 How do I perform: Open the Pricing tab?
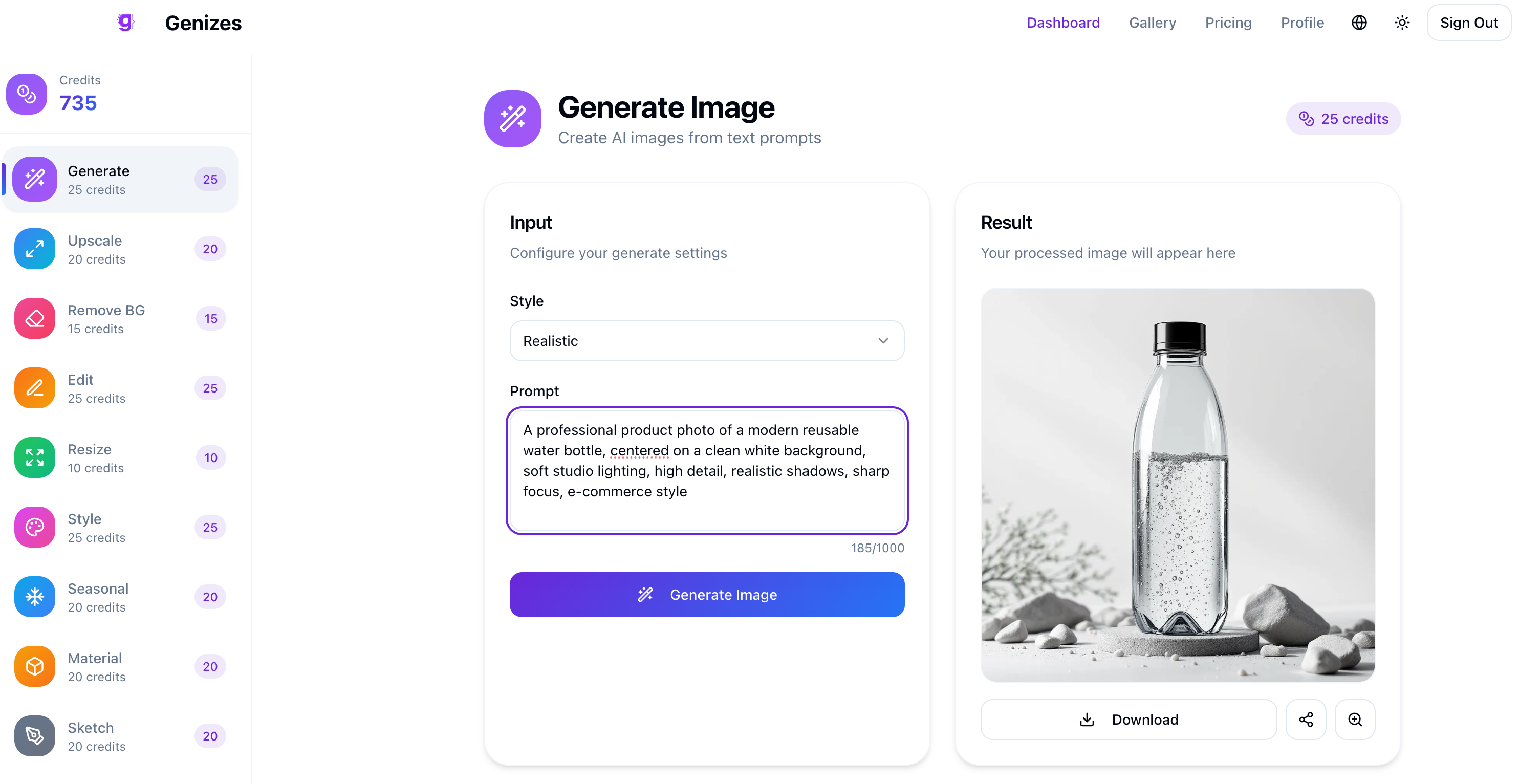click(x=1228, y=23)
